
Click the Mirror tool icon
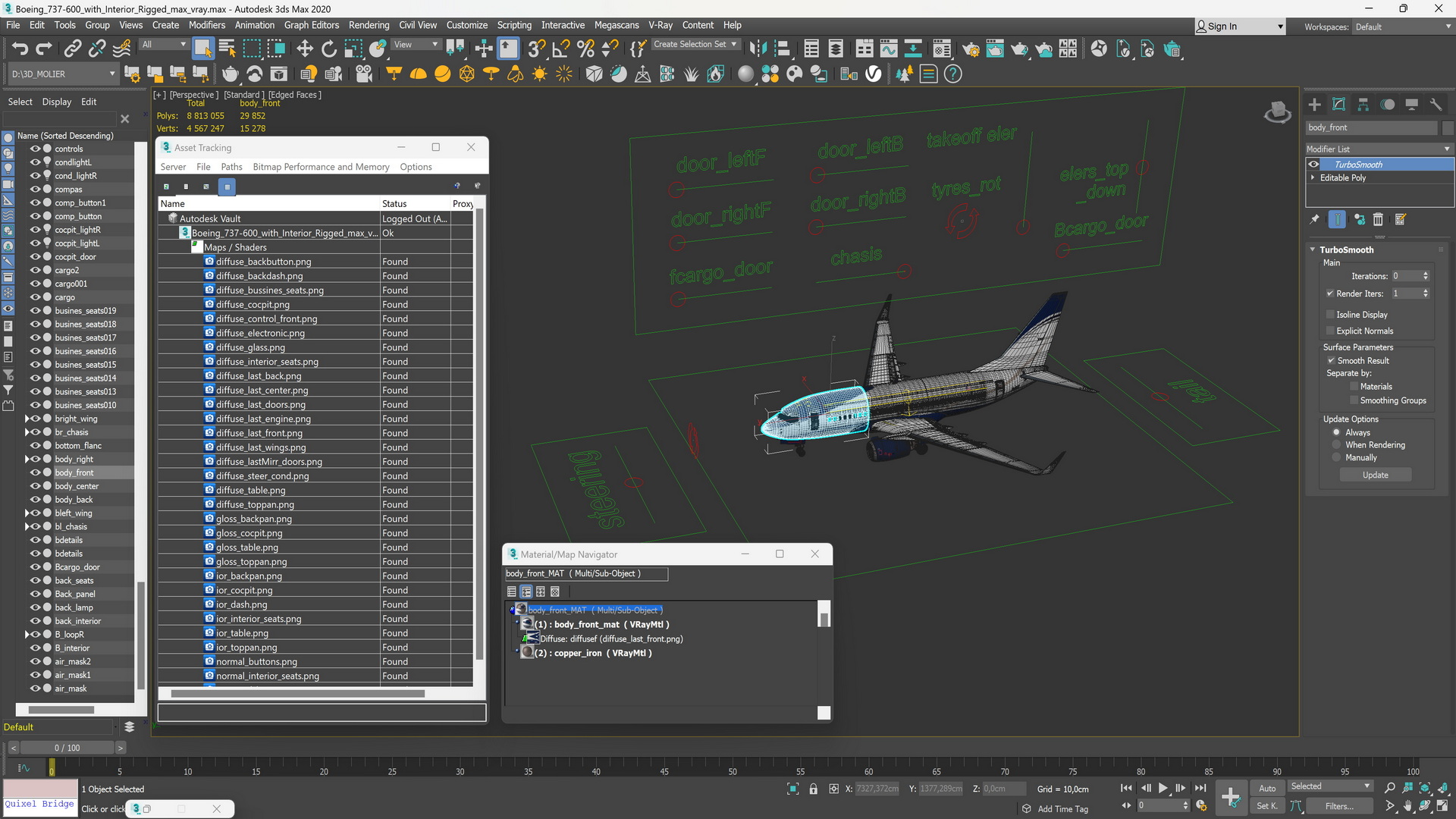click(x=757, y=49)
